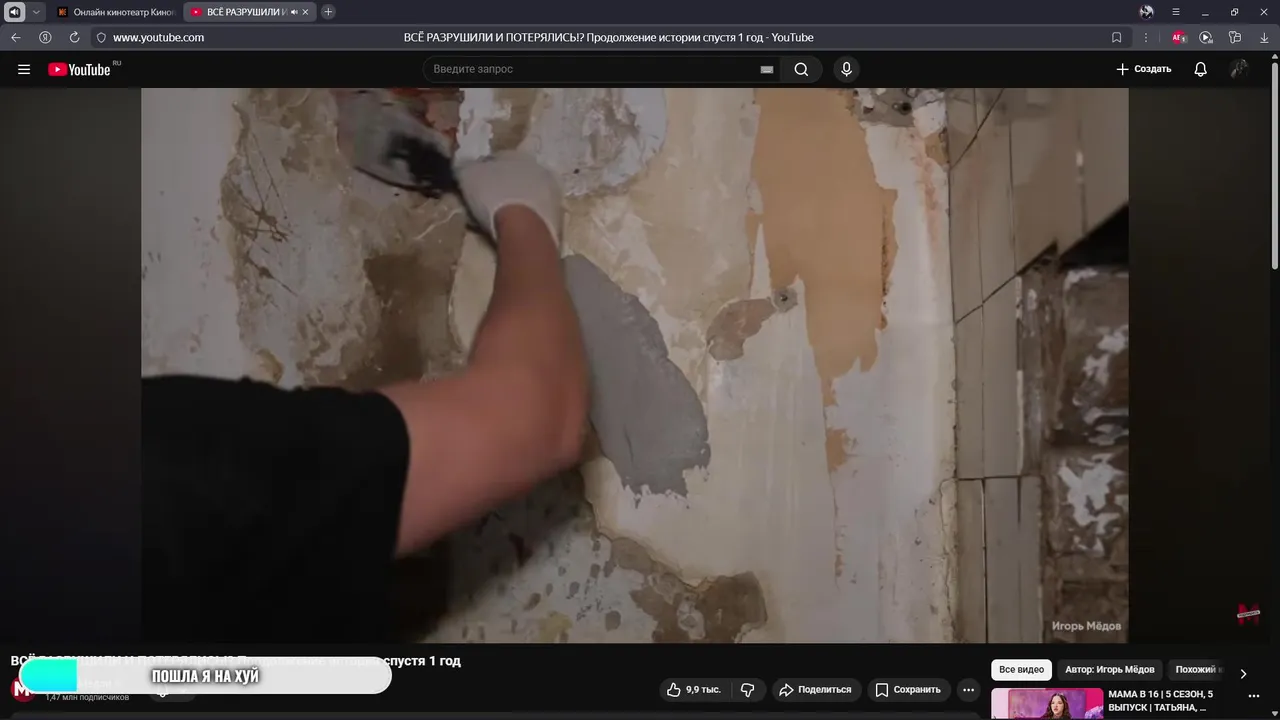Show site info lock icon in address bar
Image resolution: width=1280 pixels, height=720 pixels.
101,37
